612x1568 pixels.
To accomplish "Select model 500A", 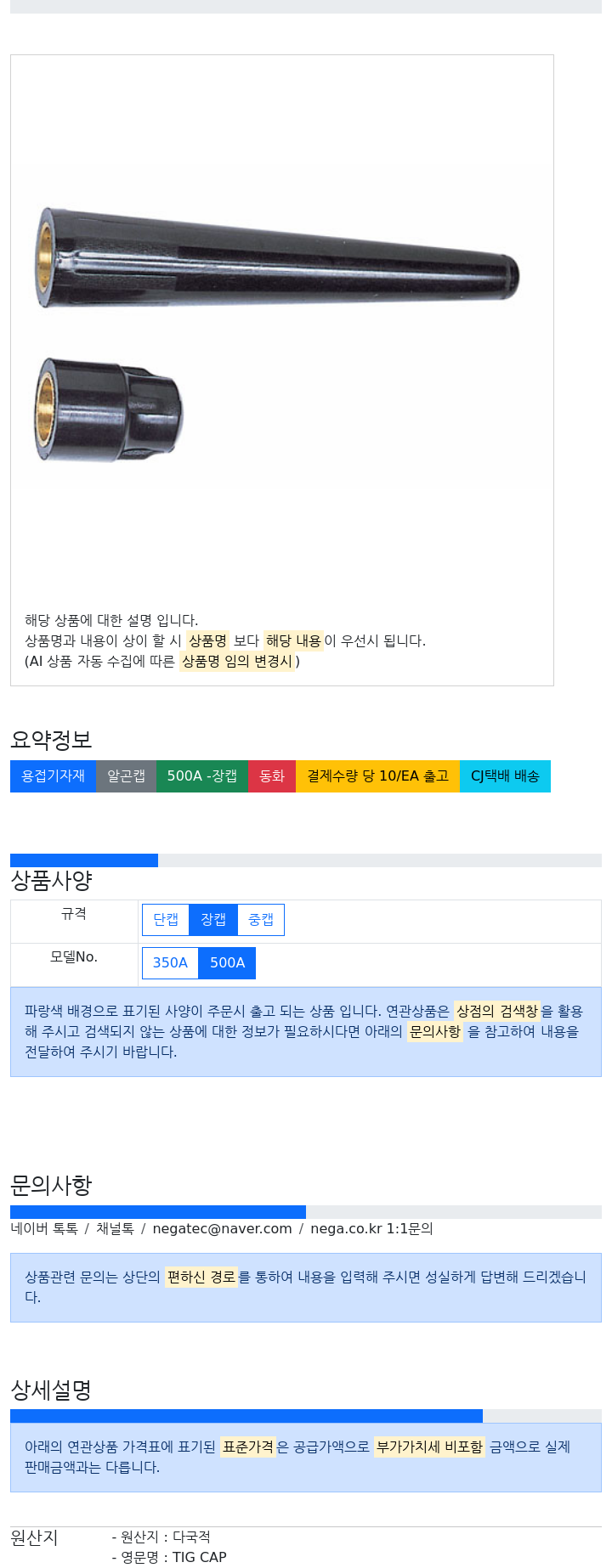I will (x=227, y=963).
